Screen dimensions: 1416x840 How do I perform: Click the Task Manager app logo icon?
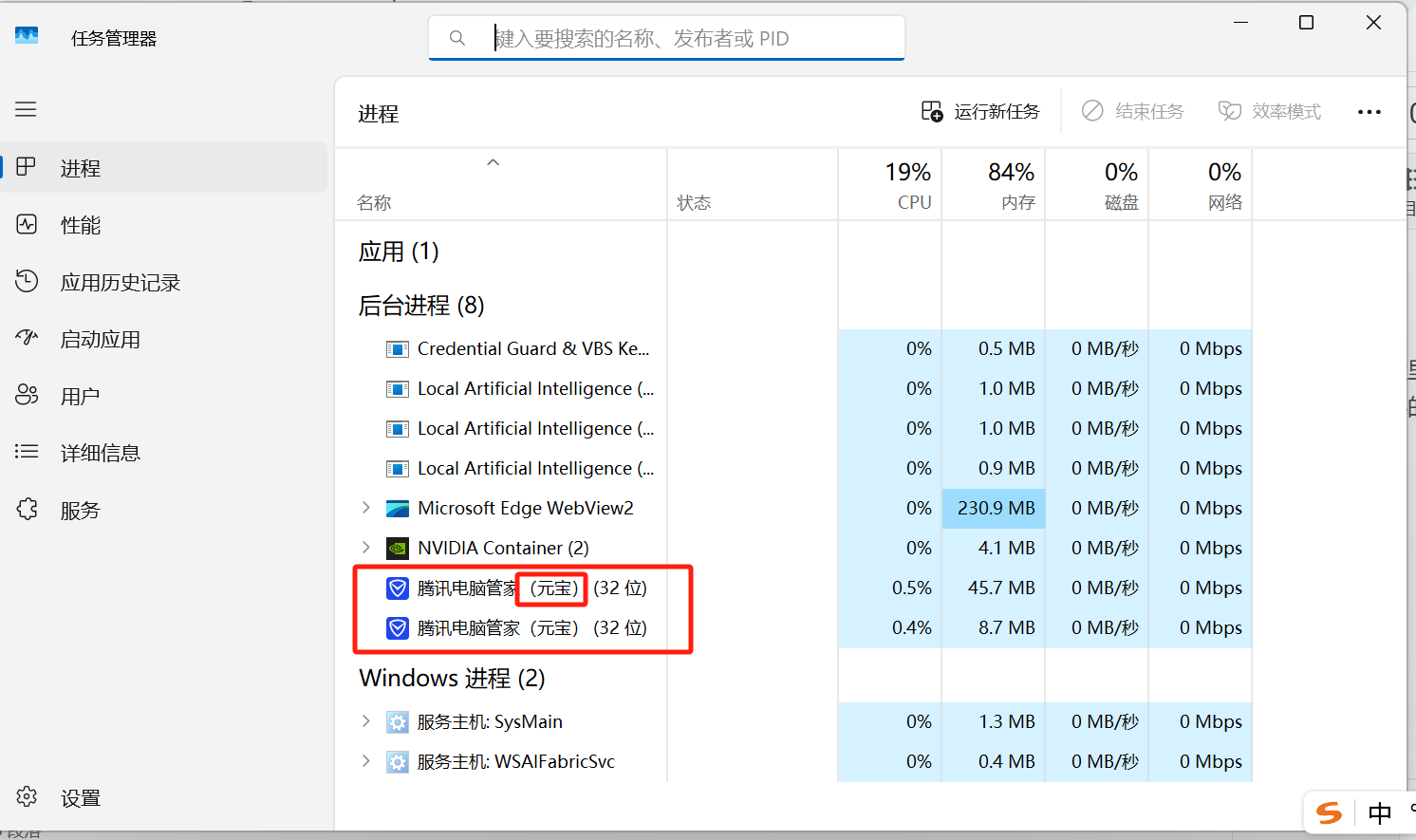pos(27,36)
